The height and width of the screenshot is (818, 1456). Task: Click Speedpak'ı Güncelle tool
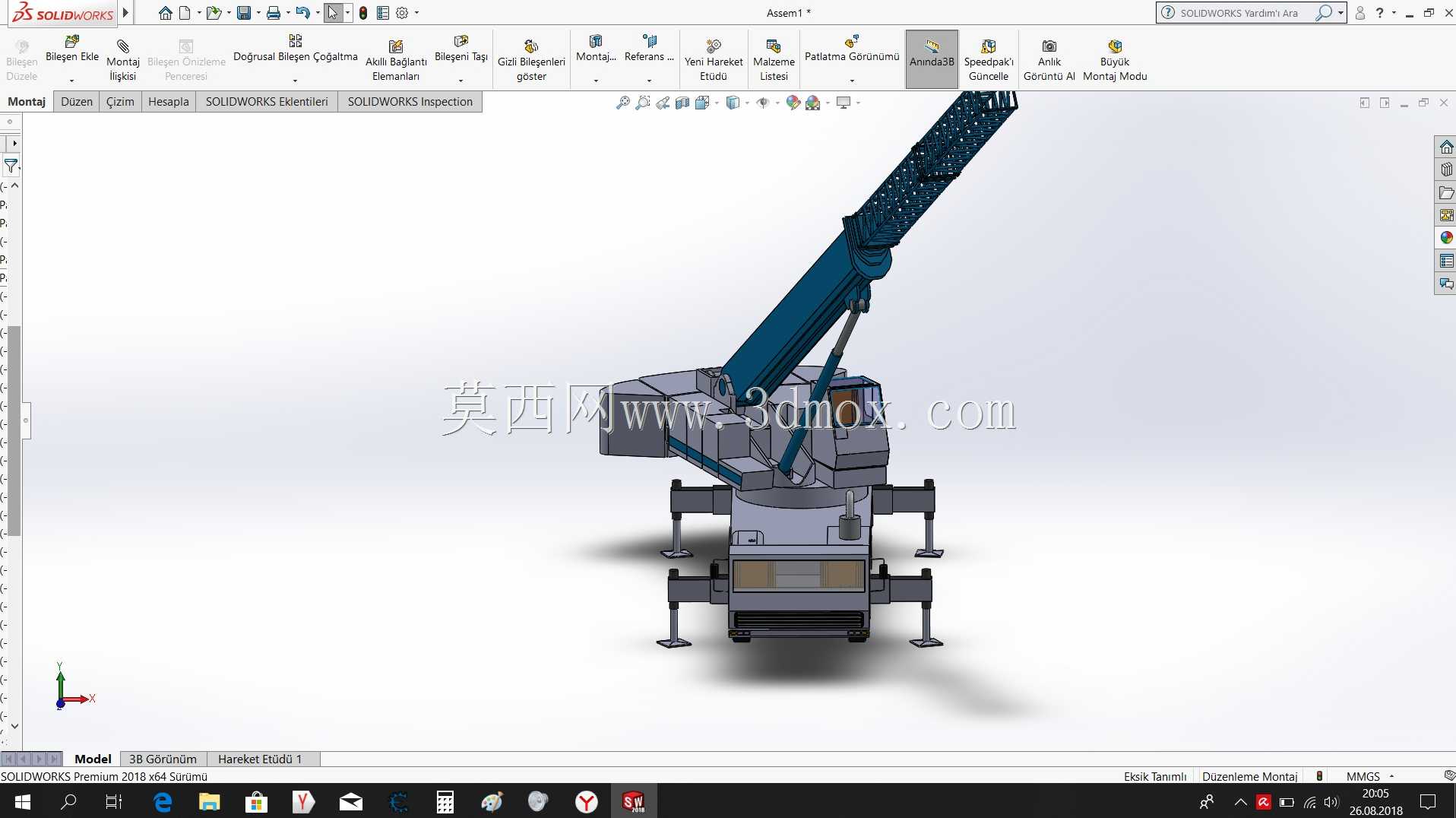(x=989, y=59)
